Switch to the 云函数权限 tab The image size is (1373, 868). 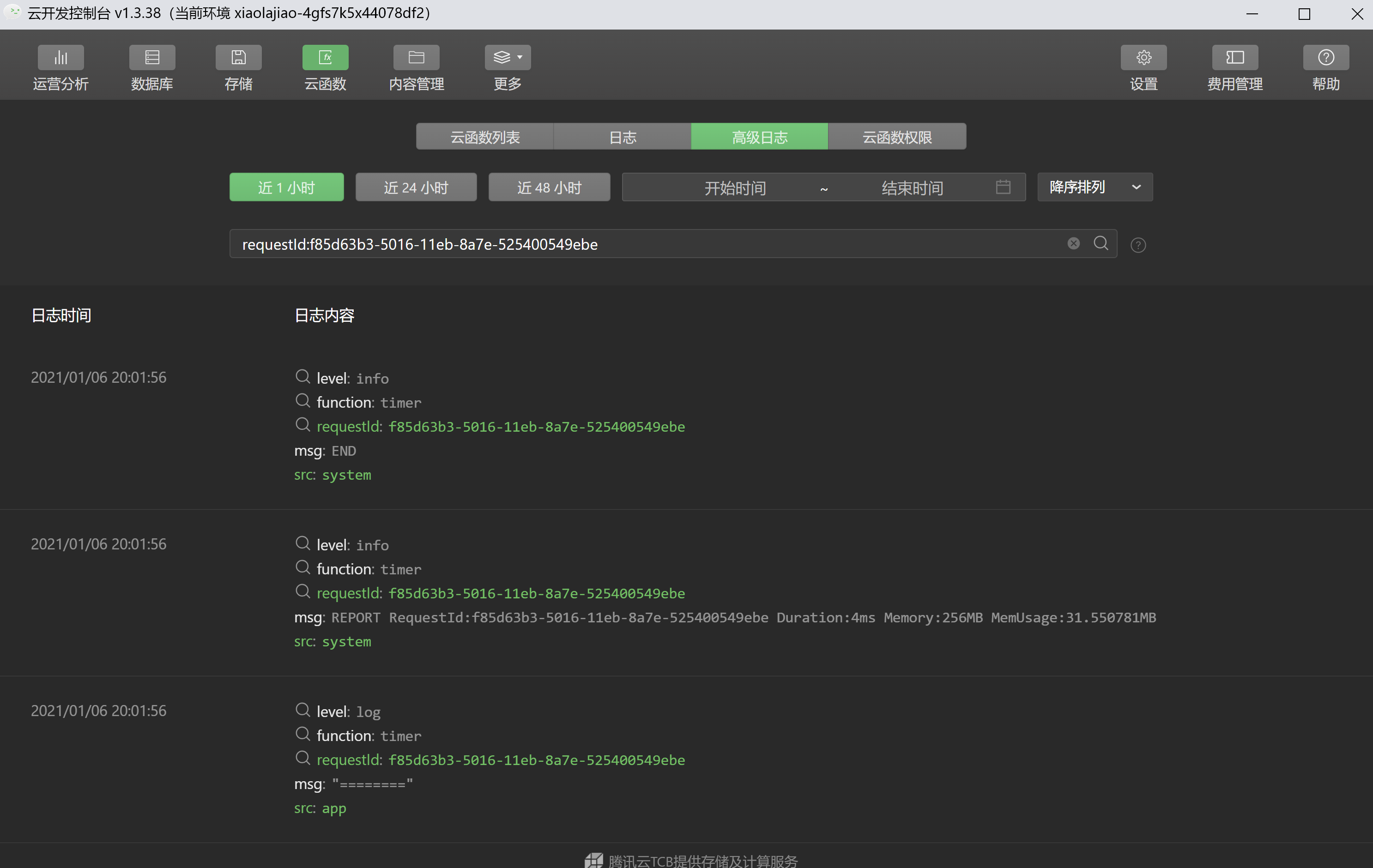coord(896,137)
